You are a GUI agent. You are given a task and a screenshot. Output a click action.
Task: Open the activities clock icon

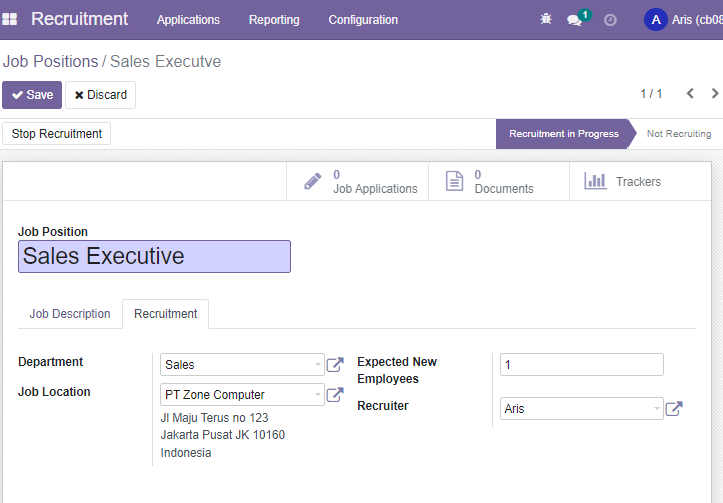click(610, 20)
